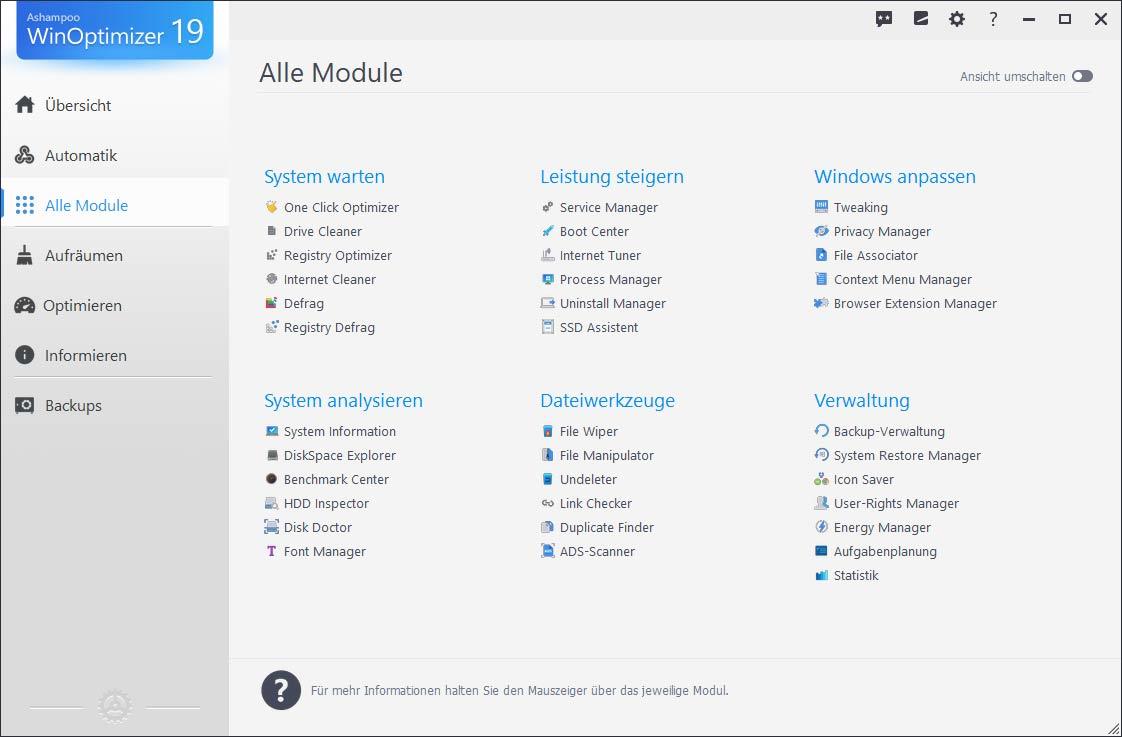The width and height of the screenshot is (1122, 737).
Task: Click the skin/notes icon next to gear
Action: point(921,19)
